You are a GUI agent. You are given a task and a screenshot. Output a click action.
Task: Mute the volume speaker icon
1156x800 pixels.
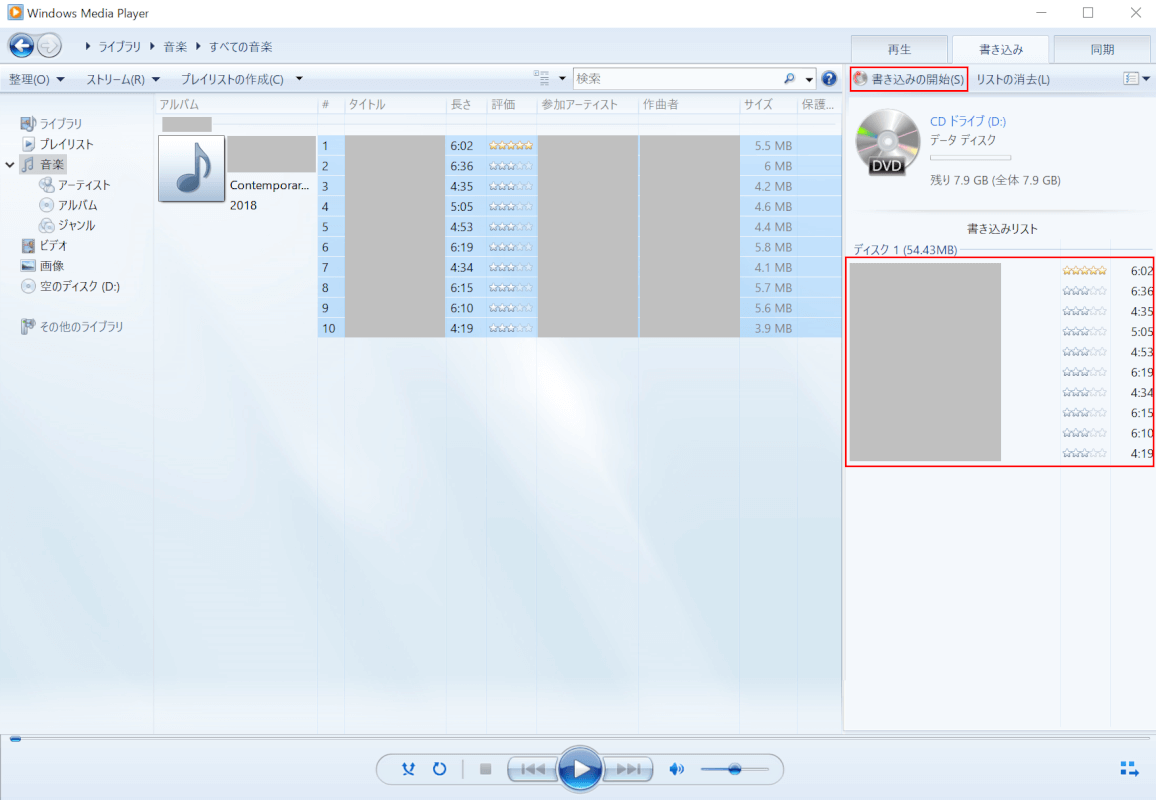pyautogui.click(x=676, y=769)
